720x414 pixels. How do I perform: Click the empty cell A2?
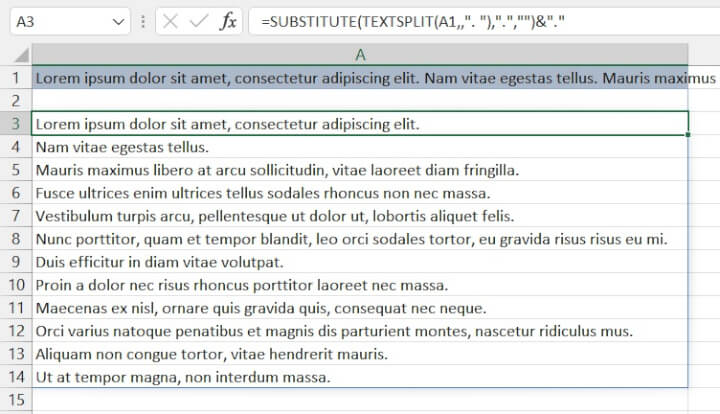[360, 101]
